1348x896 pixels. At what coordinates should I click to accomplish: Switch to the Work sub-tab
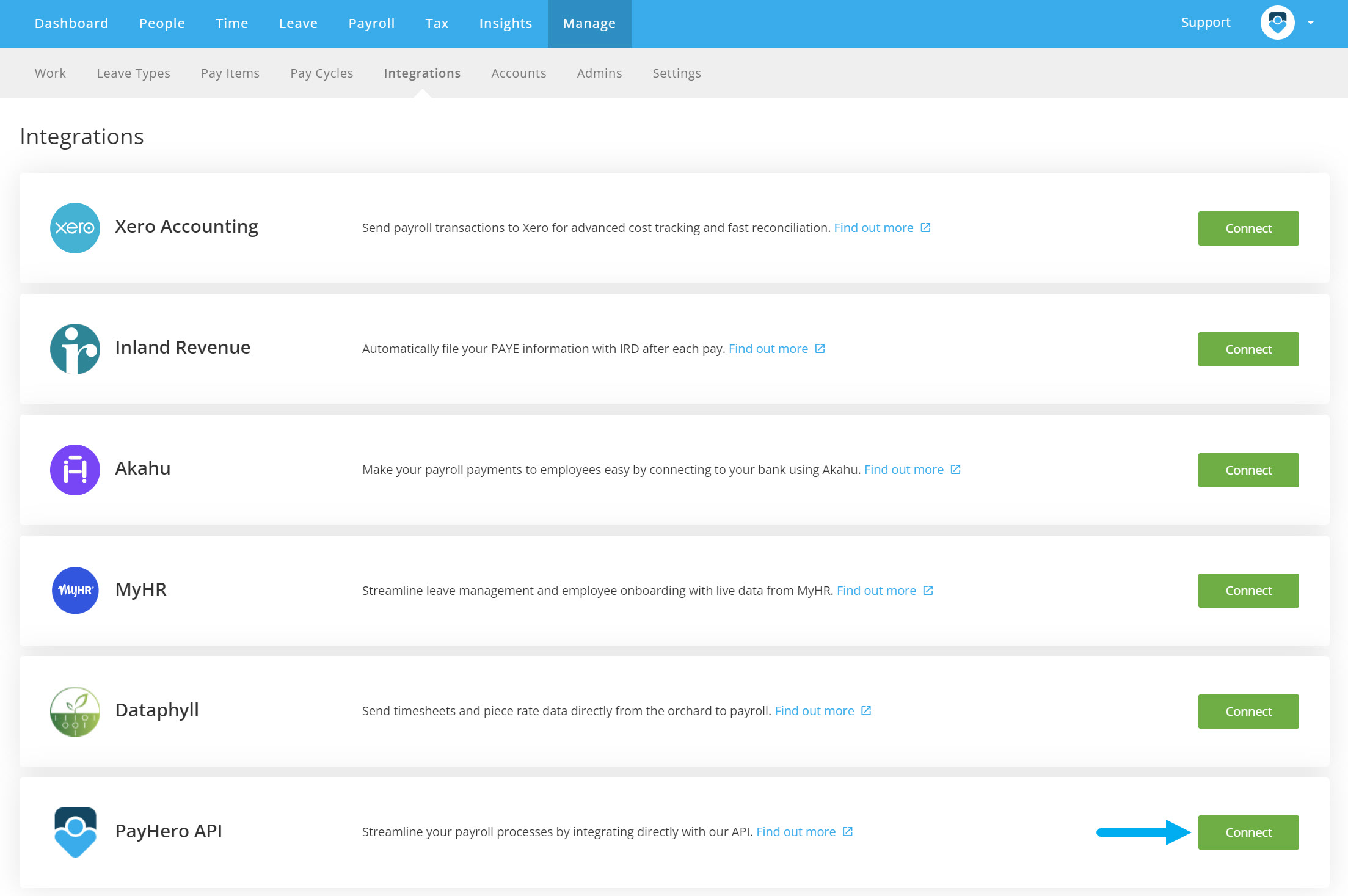point(50,73)
